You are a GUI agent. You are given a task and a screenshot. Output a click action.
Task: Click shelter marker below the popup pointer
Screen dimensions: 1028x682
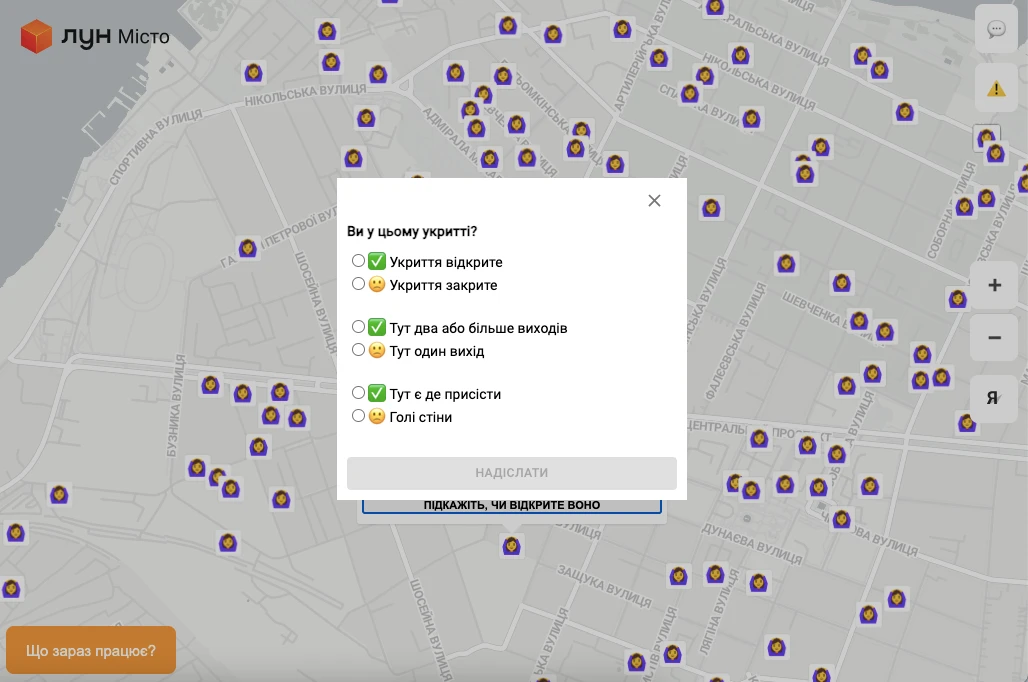tap(511, 546)
